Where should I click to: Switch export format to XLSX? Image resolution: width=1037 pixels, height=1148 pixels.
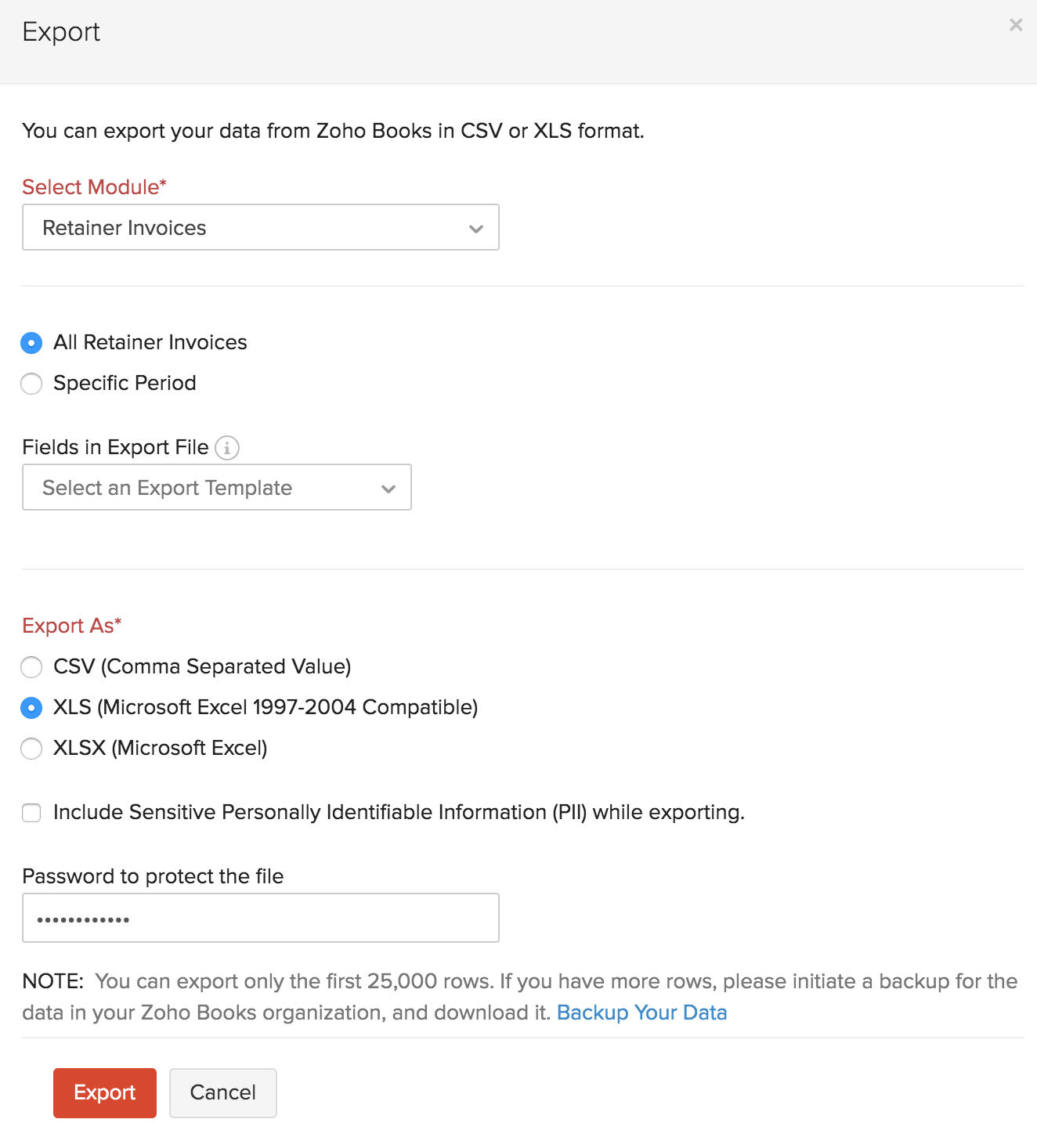click(31, 749)
